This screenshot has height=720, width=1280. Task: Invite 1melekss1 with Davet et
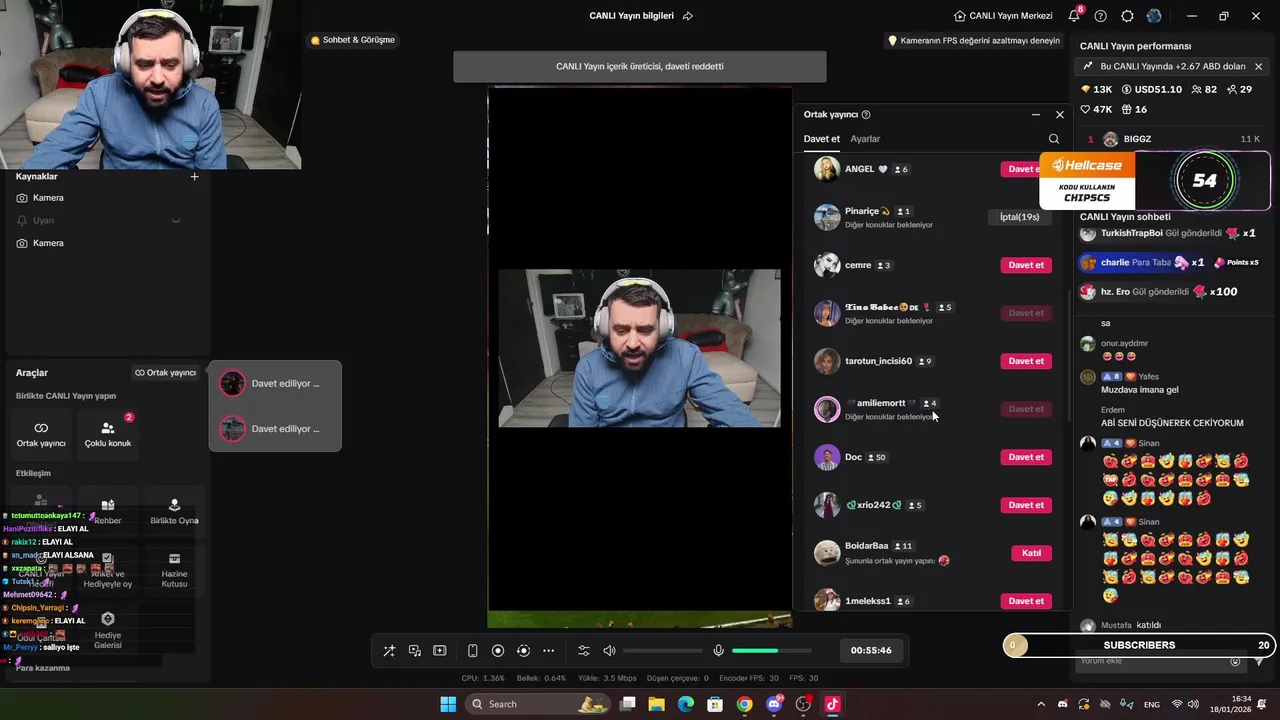pos(1026,601)
